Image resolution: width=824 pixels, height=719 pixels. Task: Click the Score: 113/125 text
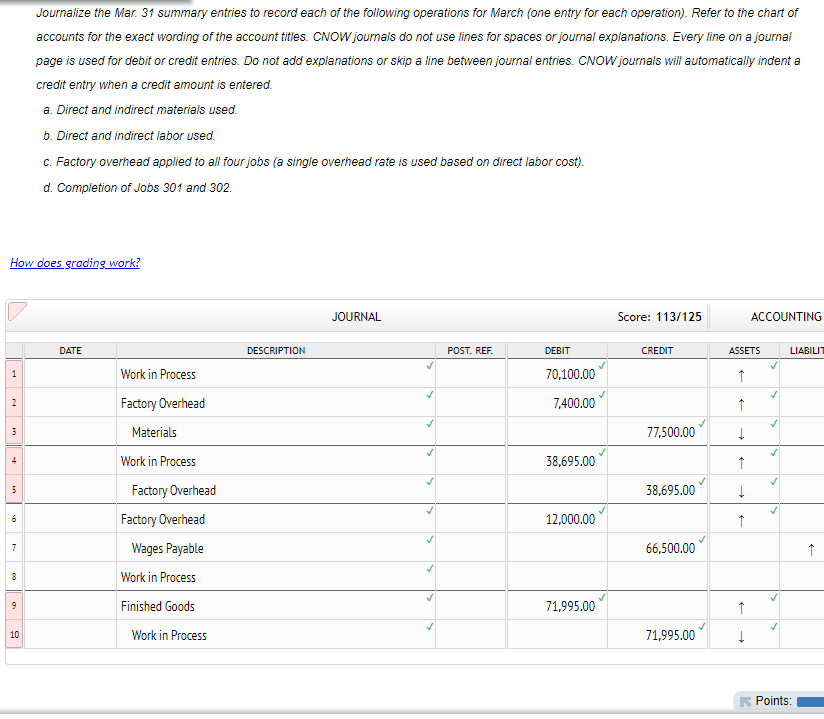(x=660, y=317)
